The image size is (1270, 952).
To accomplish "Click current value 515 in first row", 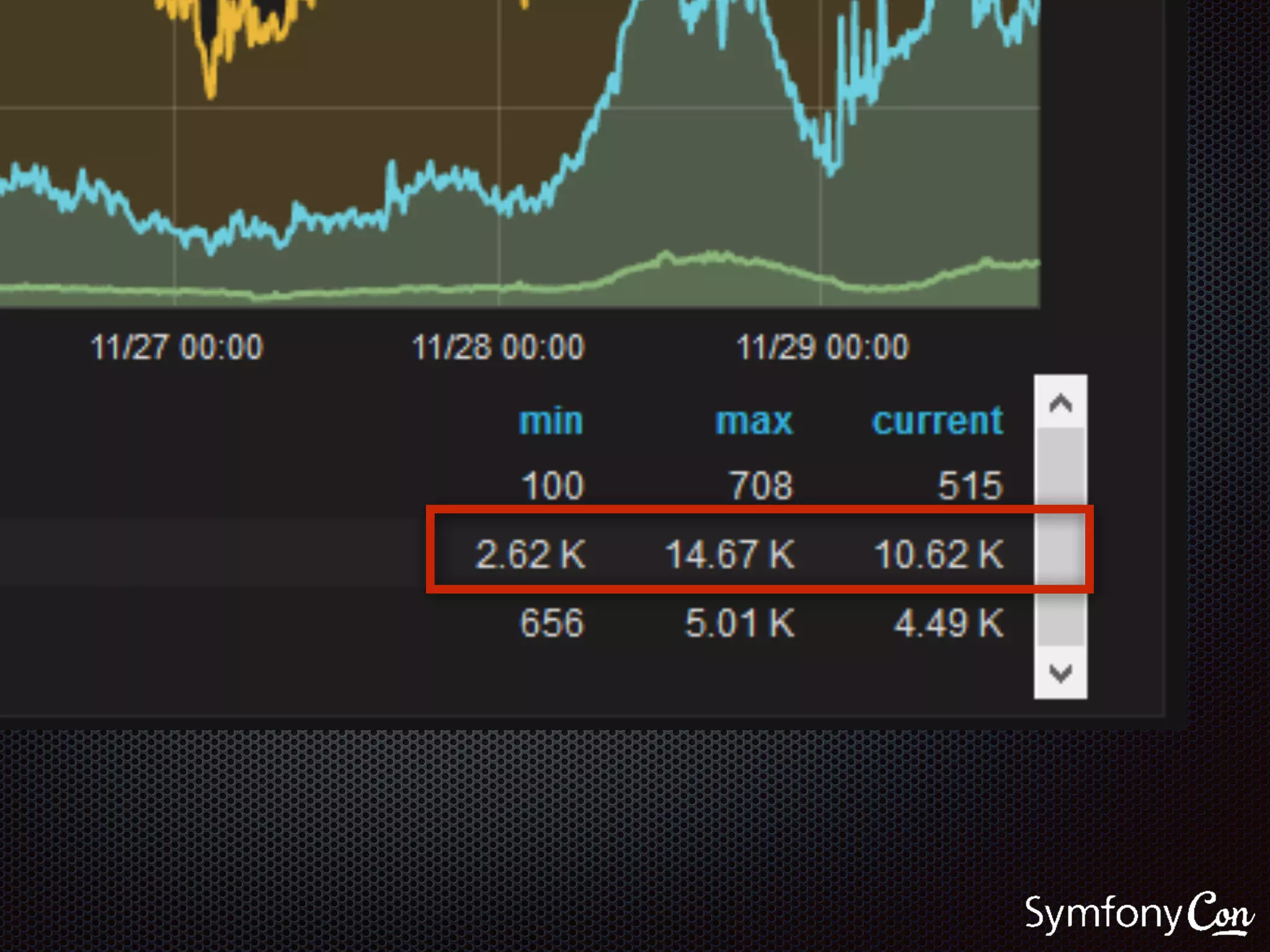I will [x=970, y=485].
